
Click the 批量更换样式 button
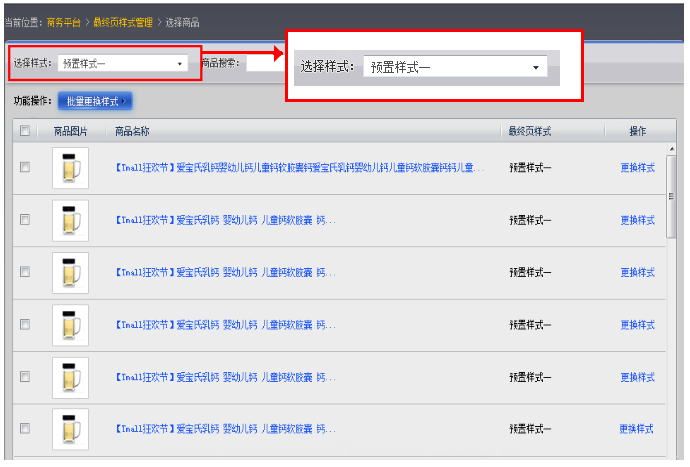(95, 101)
